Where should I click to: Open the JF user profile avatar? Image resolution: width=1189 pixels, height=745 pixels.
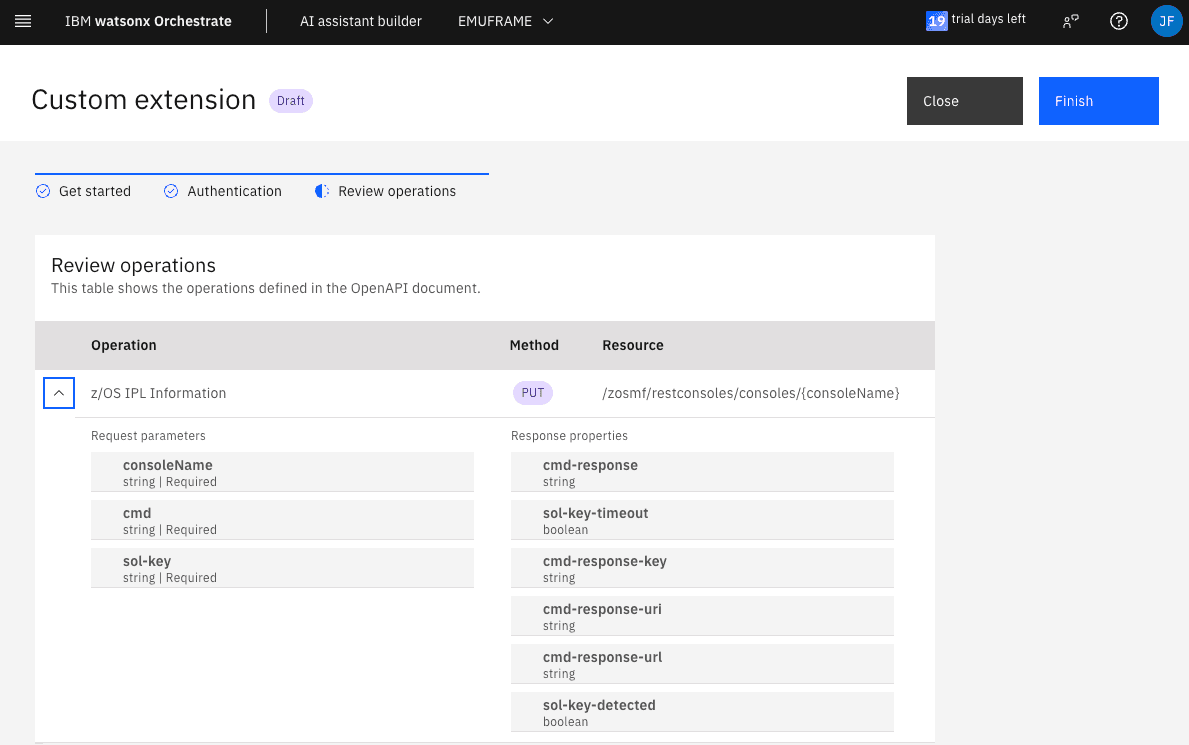tap(1166, 21)
